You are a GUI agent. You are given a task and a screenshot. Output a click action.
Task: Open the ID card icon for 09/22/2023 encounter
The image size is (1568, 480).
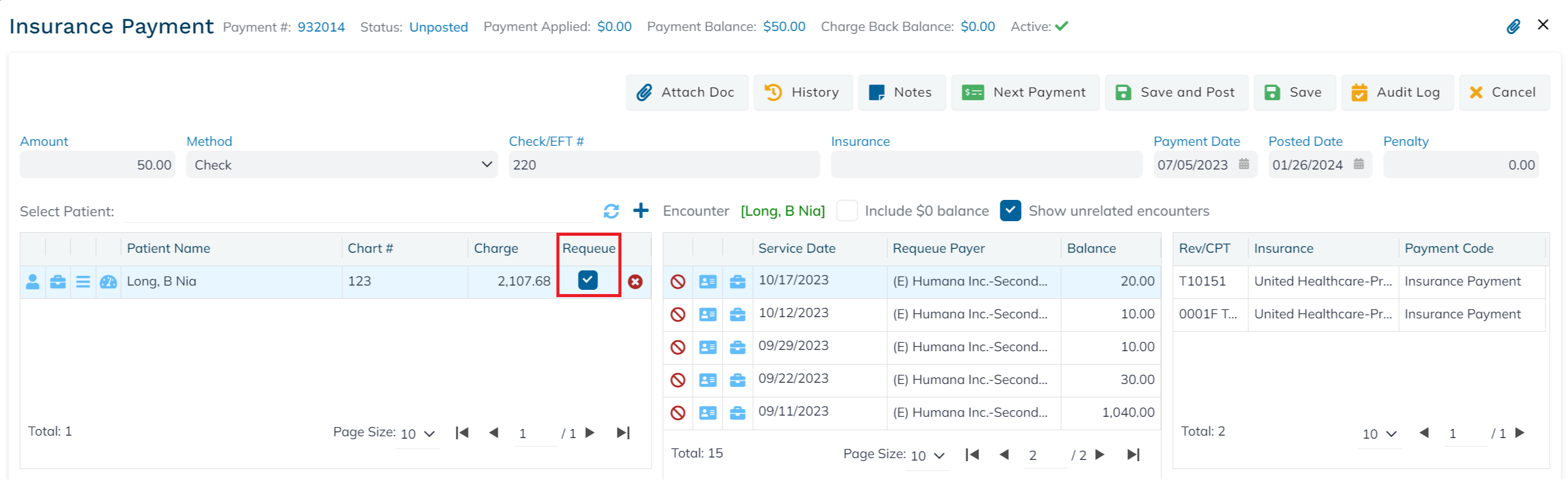click(707, 380)
